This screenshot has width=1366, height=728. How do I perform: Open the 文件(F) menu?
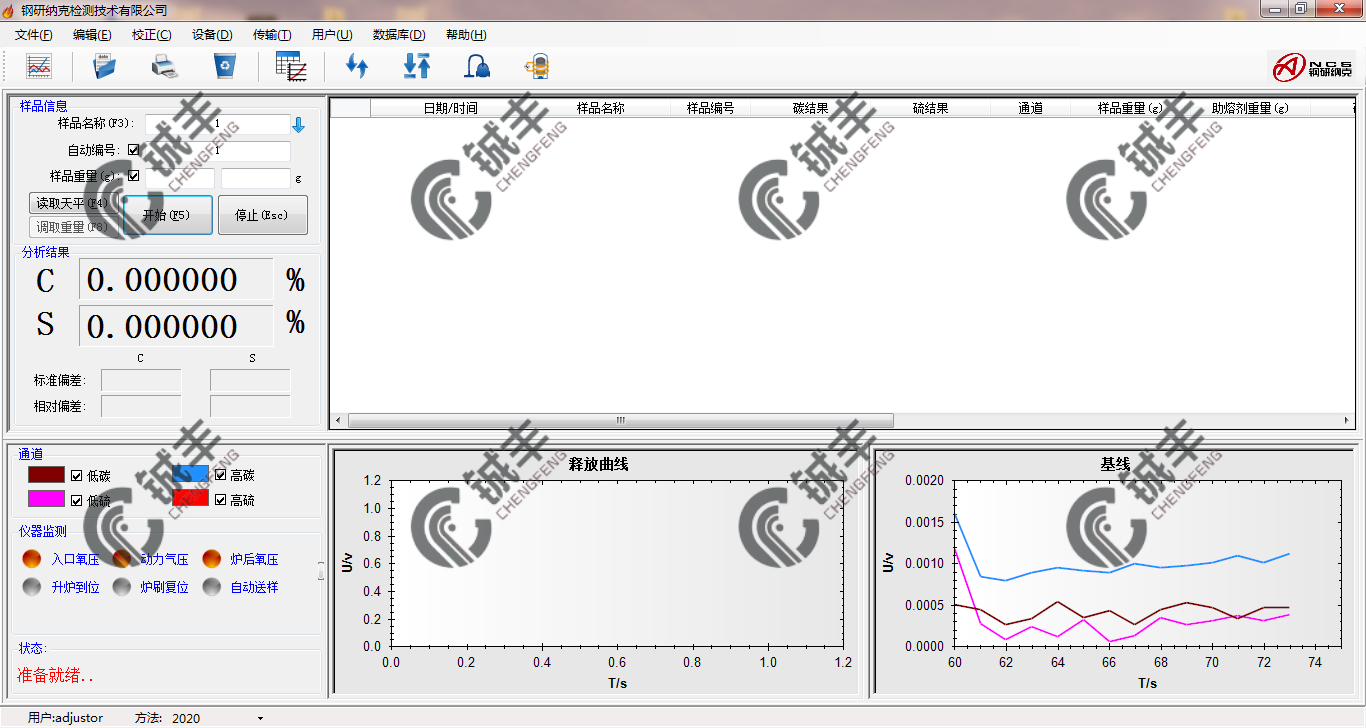34,34
